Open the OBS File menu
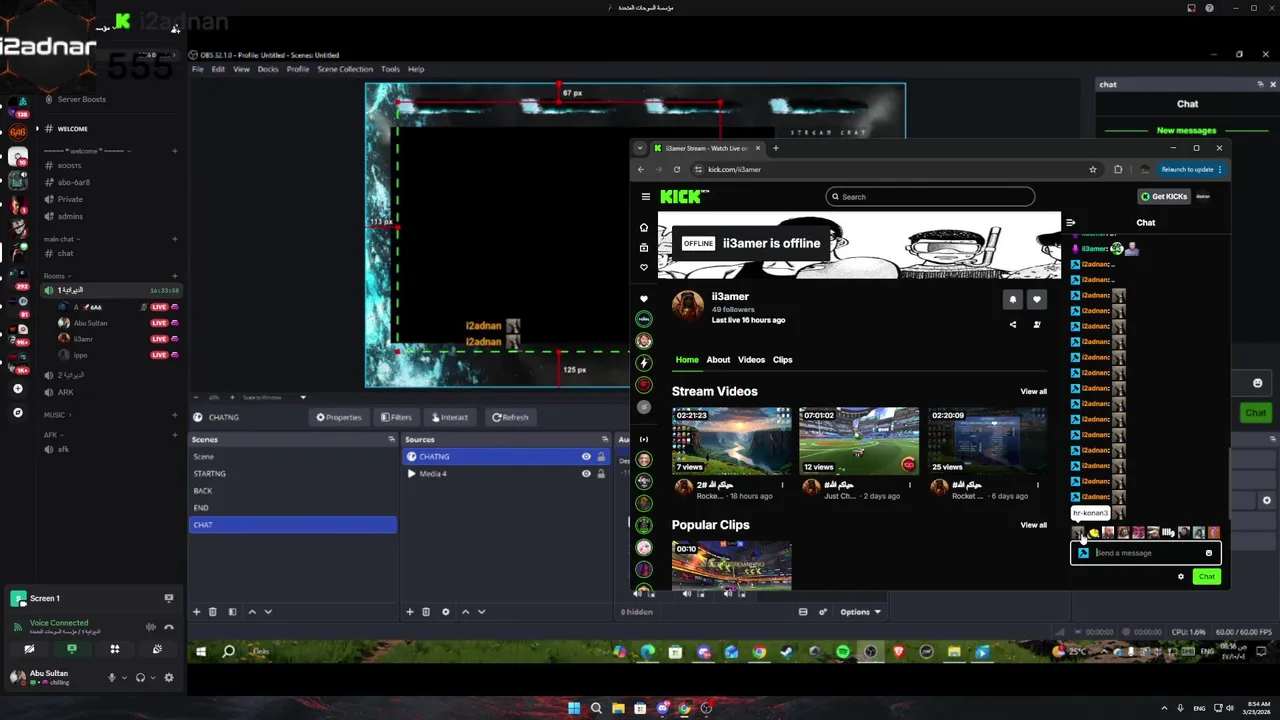 pos(198,69)
